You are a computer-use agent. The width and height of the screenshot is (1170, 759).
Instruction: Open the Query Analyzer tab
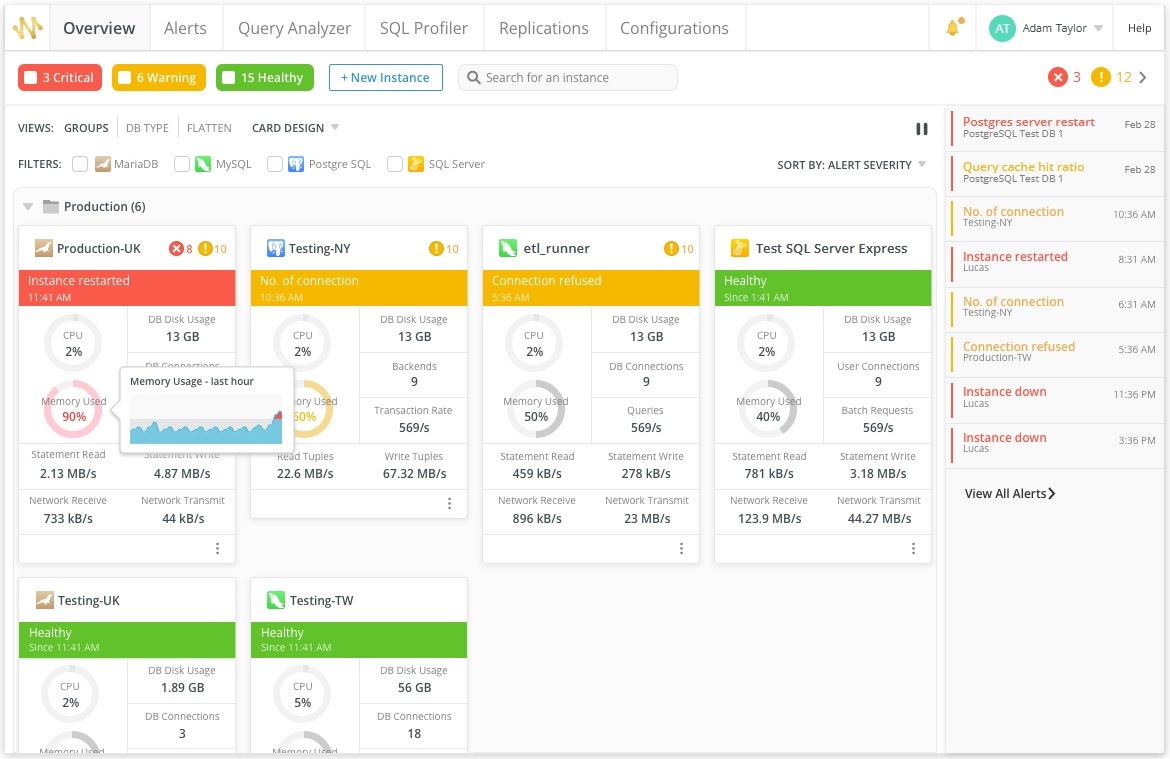click(x=294, y=28)
